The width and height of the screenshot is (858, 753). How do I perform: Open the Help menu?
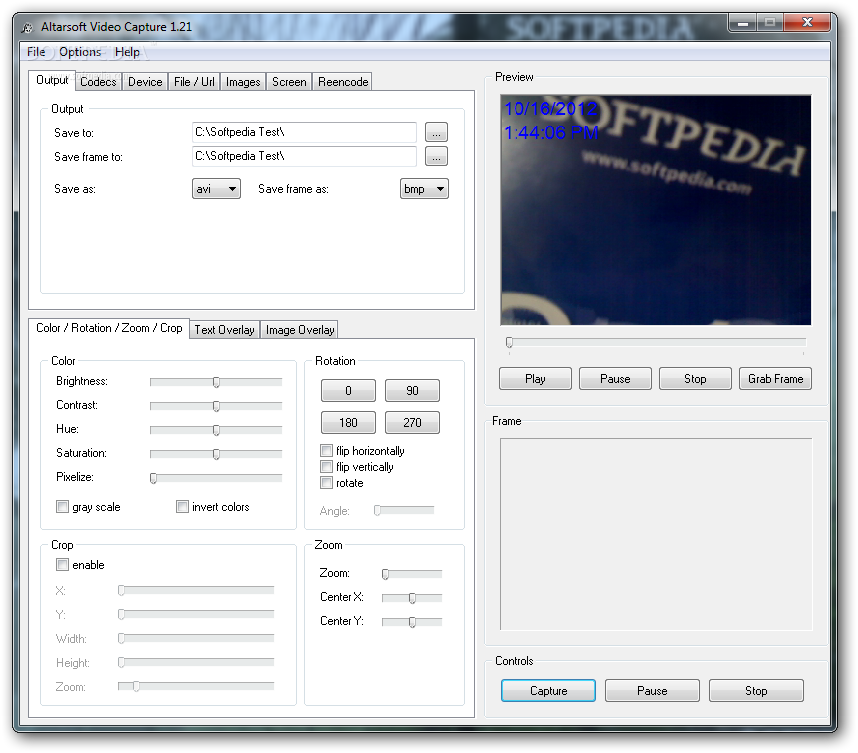pyautogui.click(x=127, y=52)
